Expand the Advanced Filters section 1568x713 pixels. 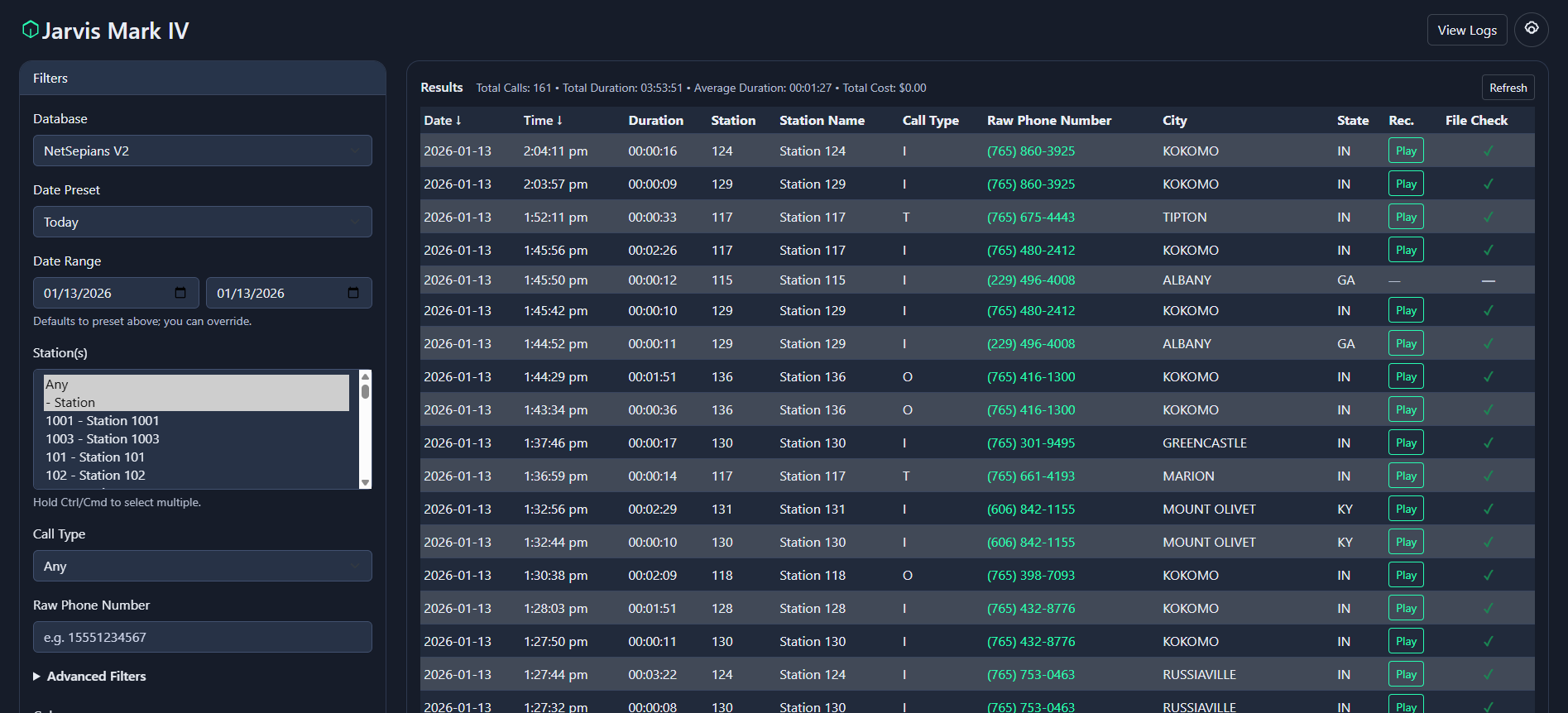[89, 676]
